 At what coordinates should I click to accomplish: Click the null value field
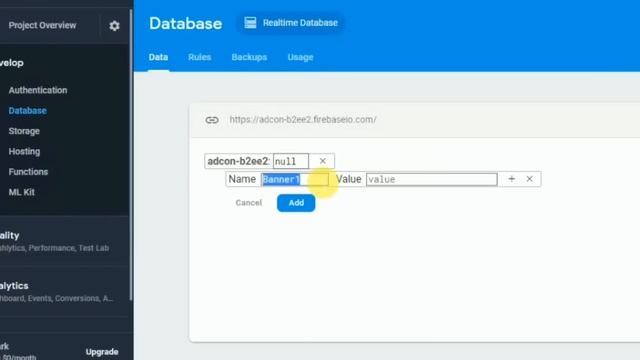(x=291, y=161)
